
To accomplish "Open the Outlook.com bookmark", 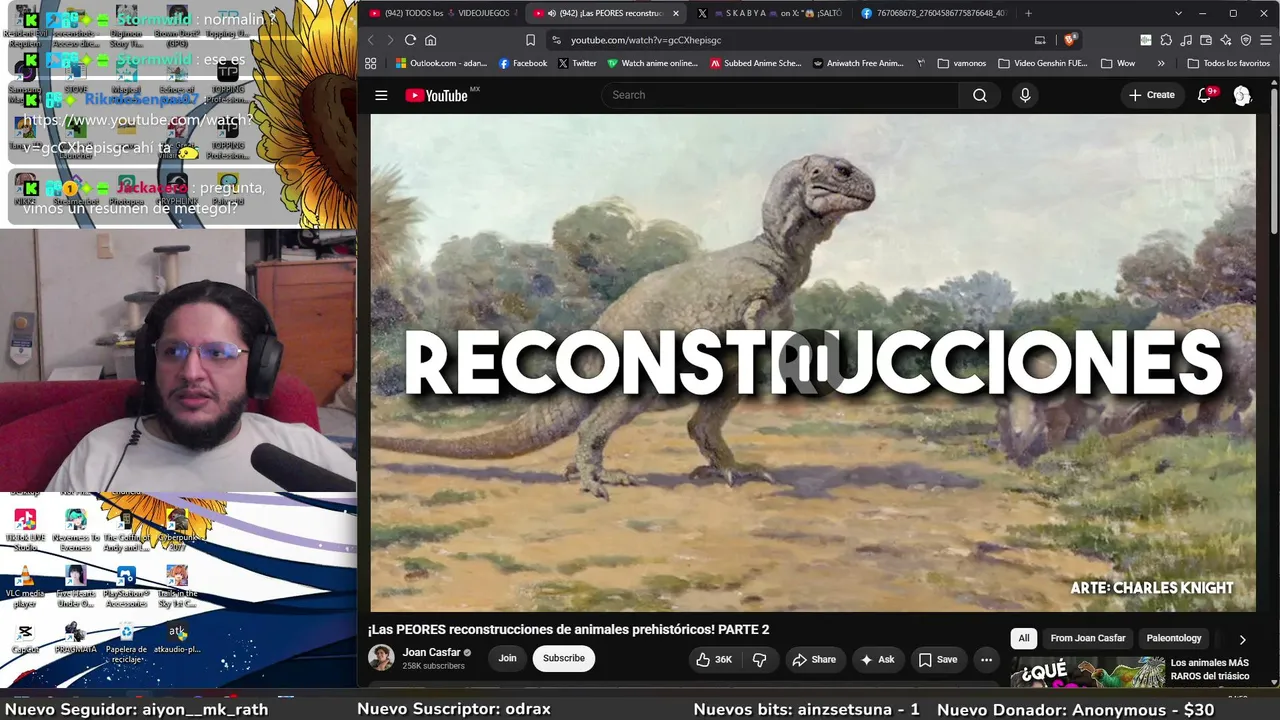I will point(441,63).
